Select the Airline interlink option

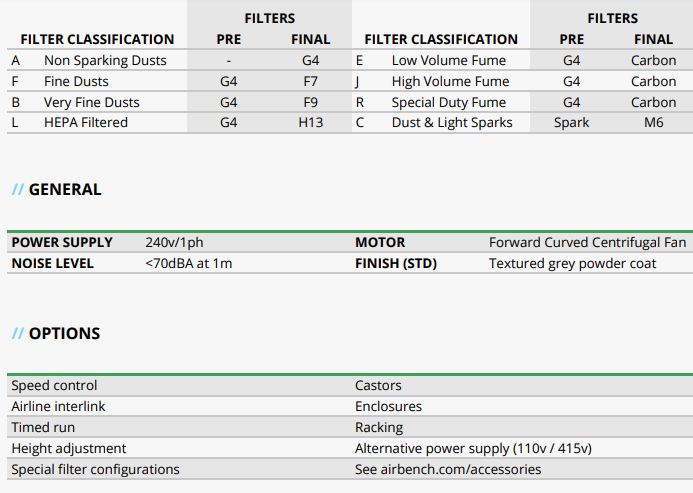click(x=58, y=406)
